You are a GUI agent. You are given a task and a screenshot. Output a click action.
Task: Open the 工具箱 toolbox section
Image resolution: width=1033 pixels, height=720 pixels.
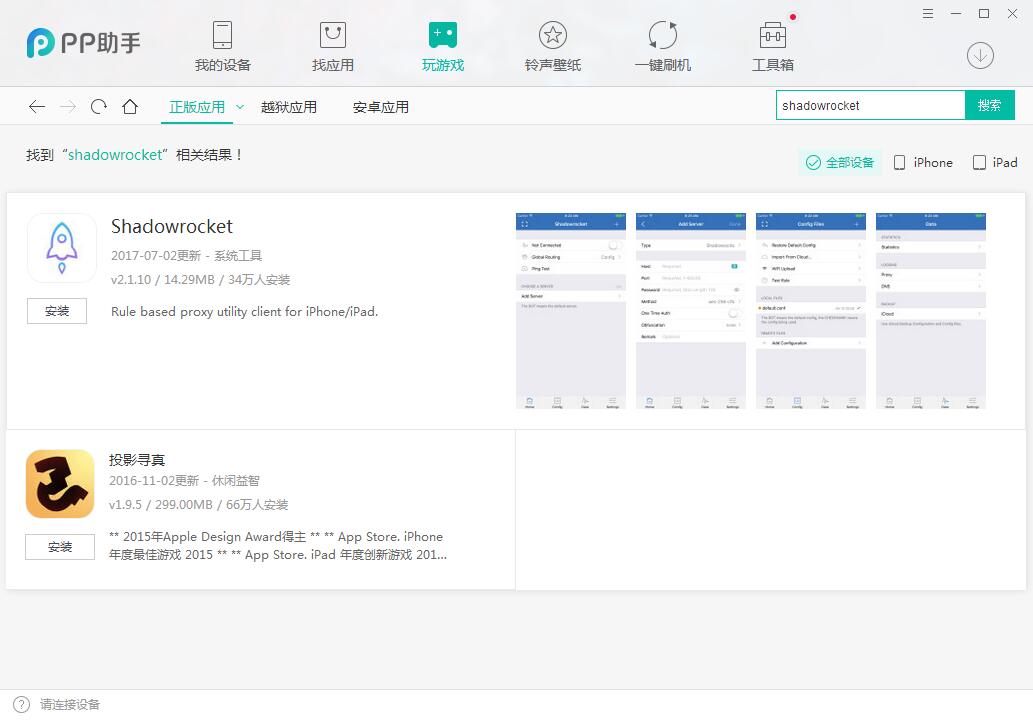point(773,46)
